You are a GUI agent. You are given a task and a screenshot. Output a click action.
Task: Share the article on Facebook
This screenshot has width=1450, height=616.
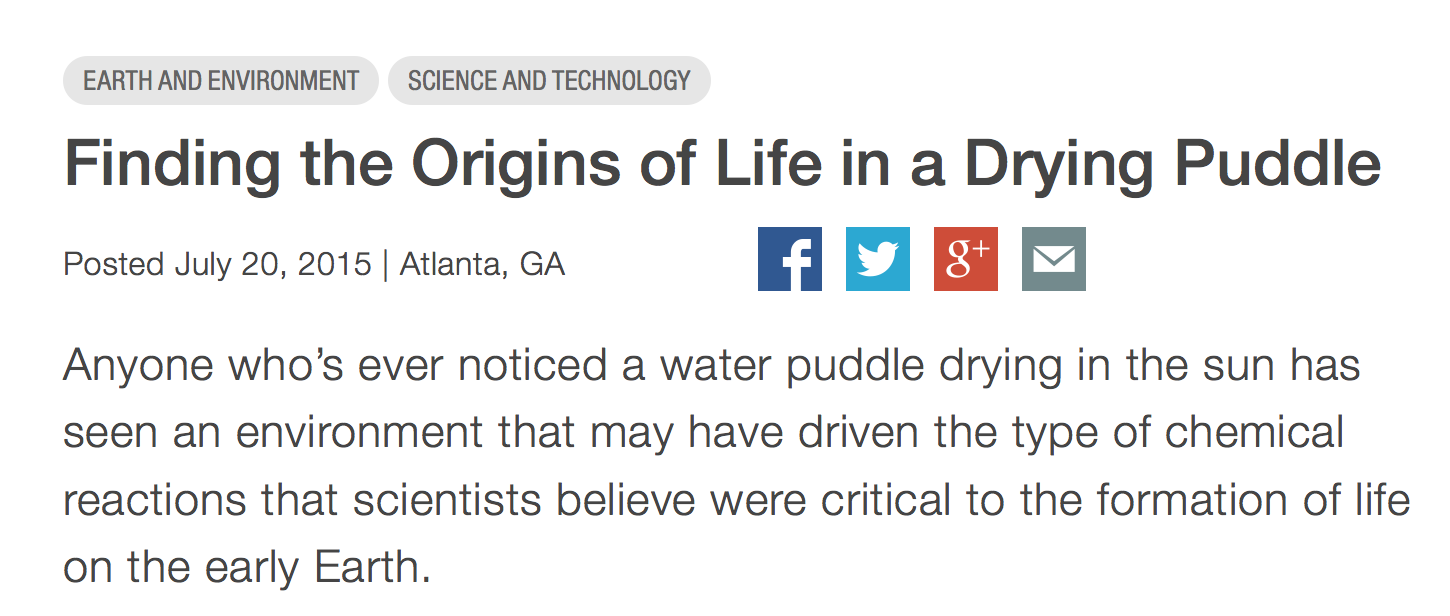click(790, 259)
